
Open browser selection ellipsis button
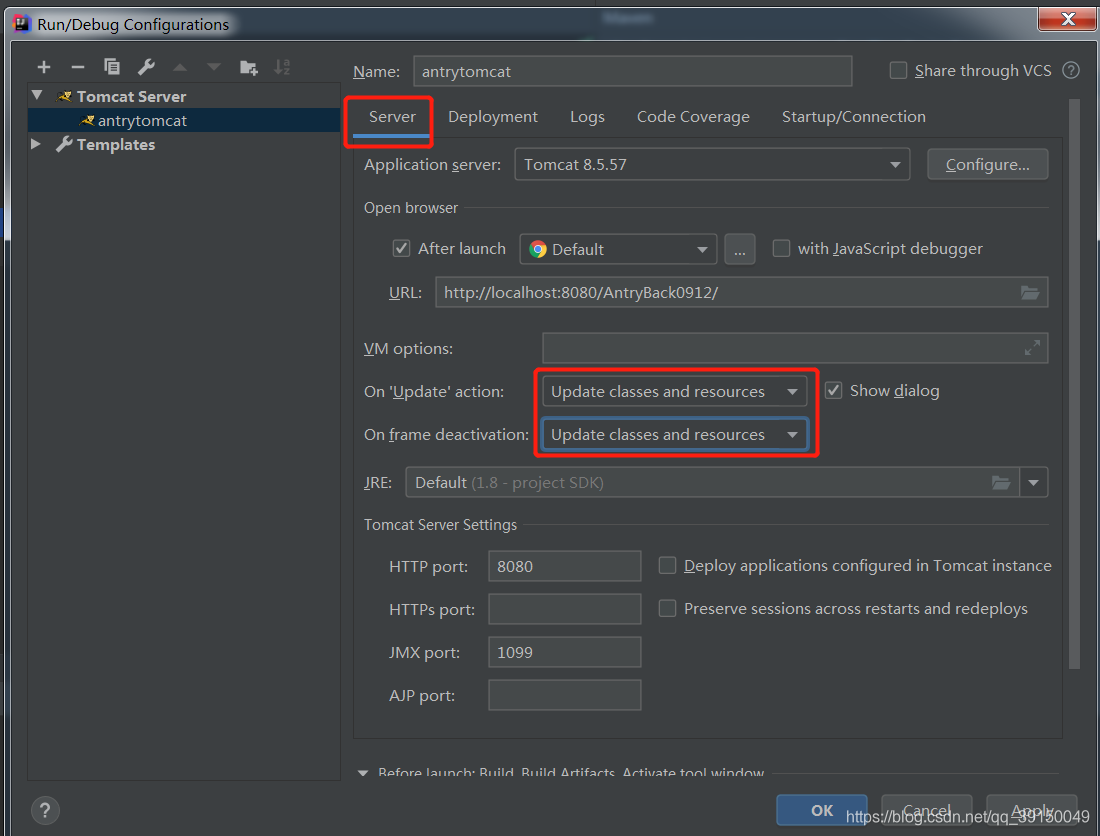click(739, 249)
